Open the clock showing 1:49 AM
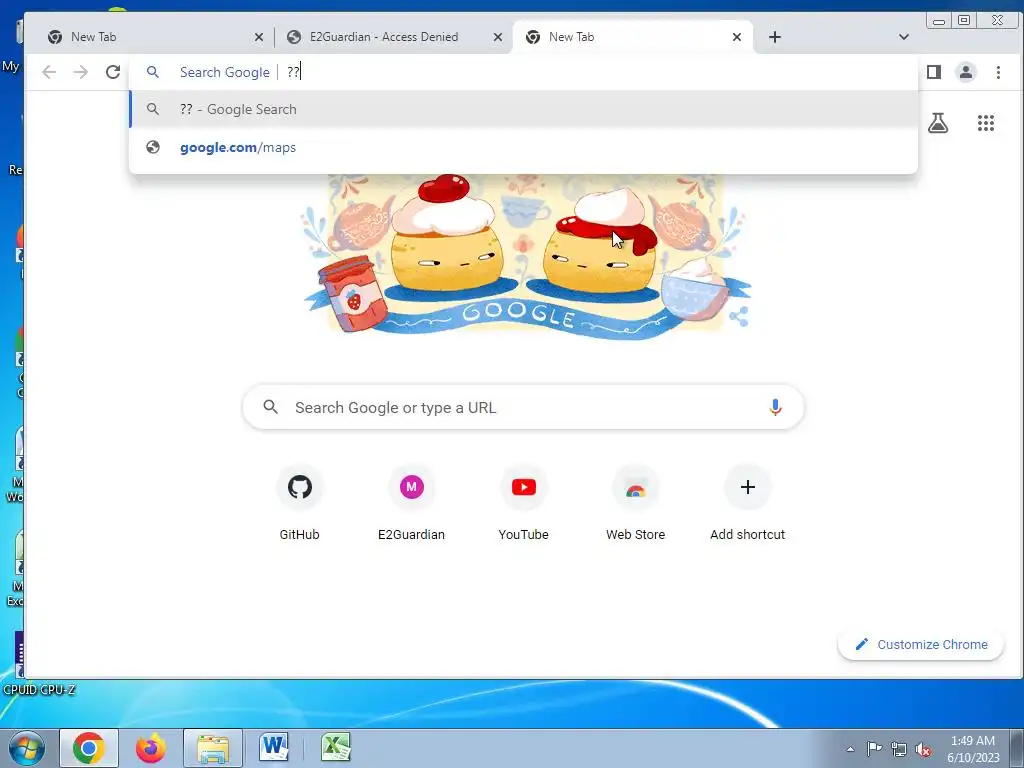The width and height of the screenshot is (1024, 768). (x=973, y=749)
